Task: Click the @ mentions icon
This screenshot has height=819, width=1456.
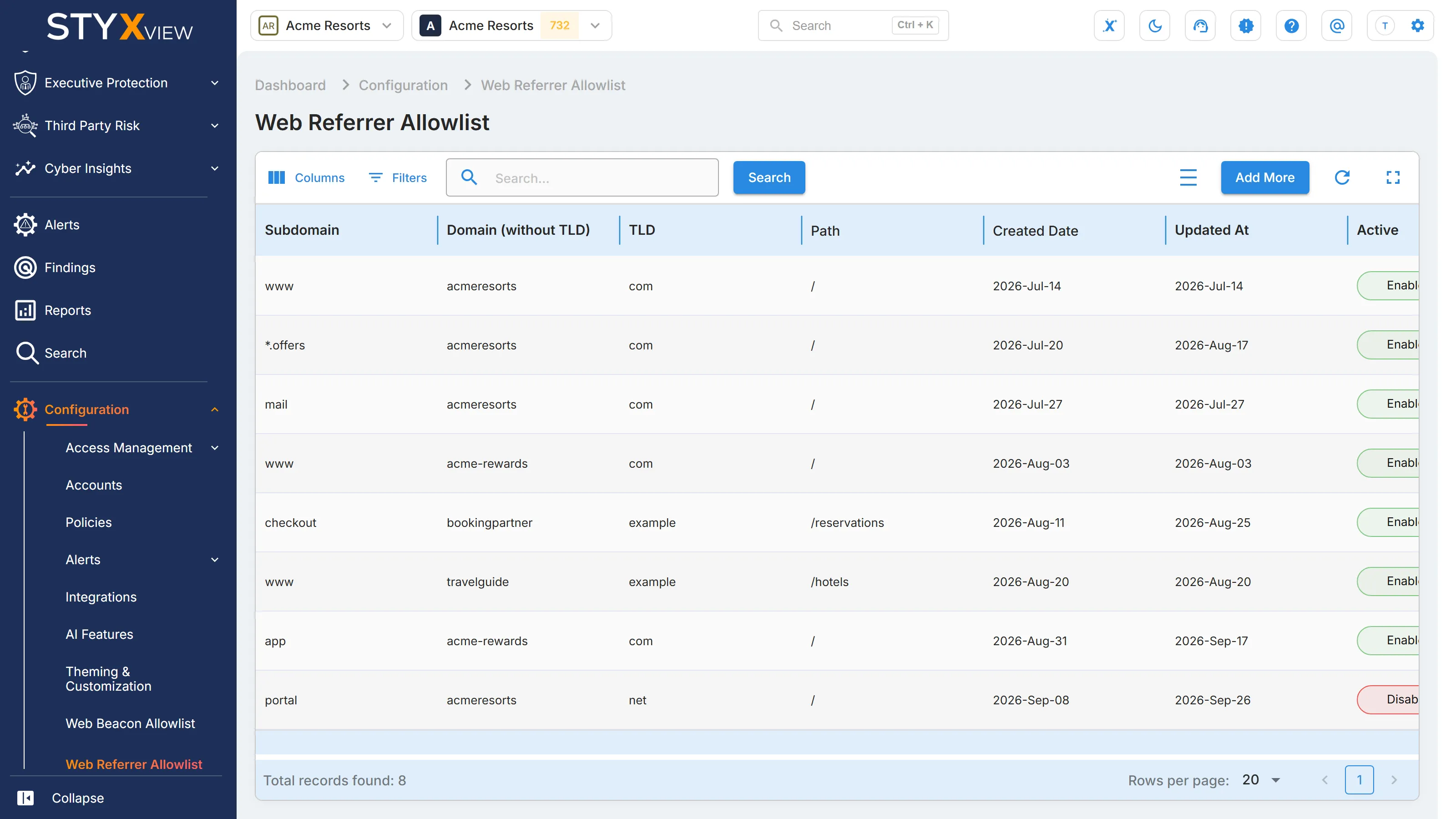Action: tap(1337, 25)
